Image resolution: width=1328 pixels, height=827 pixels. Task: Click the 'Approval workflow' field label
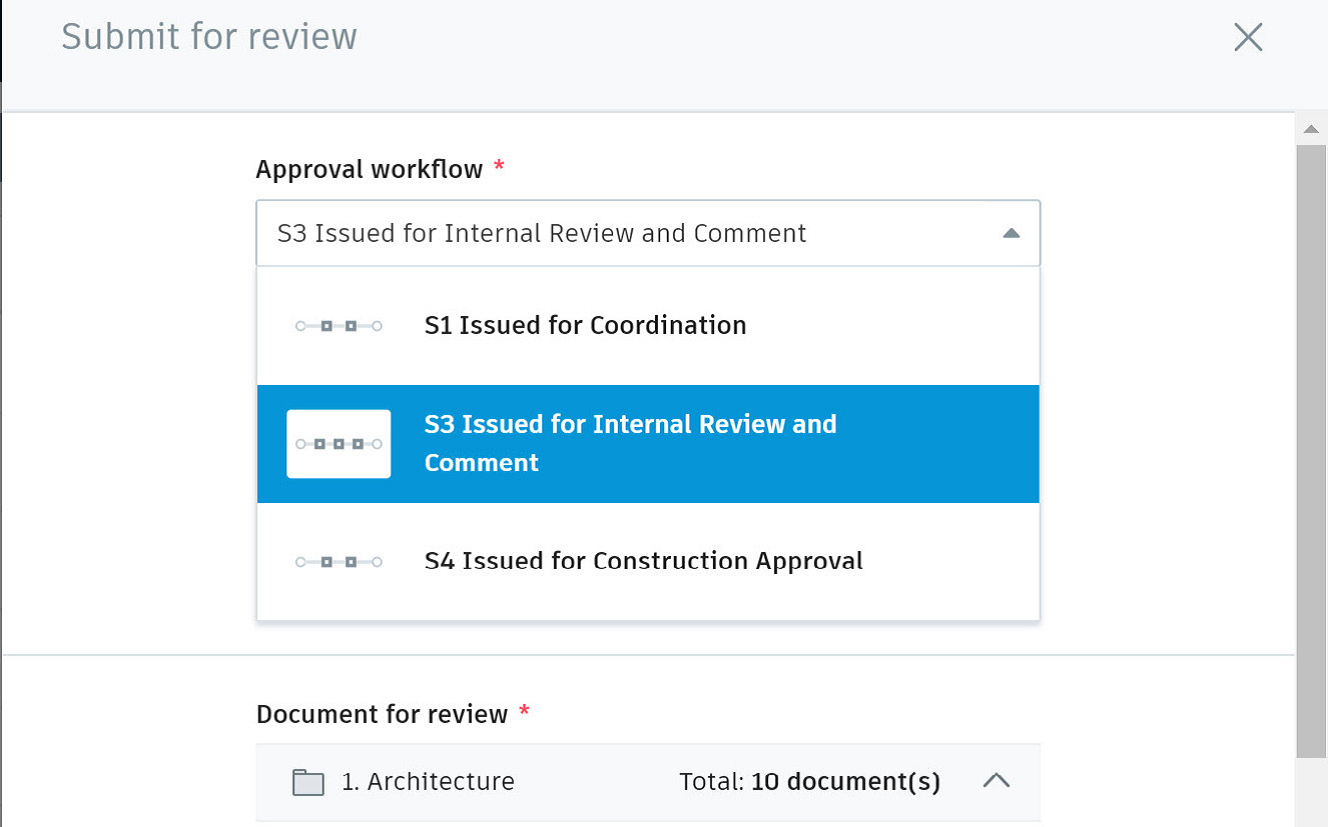point(370,169)
